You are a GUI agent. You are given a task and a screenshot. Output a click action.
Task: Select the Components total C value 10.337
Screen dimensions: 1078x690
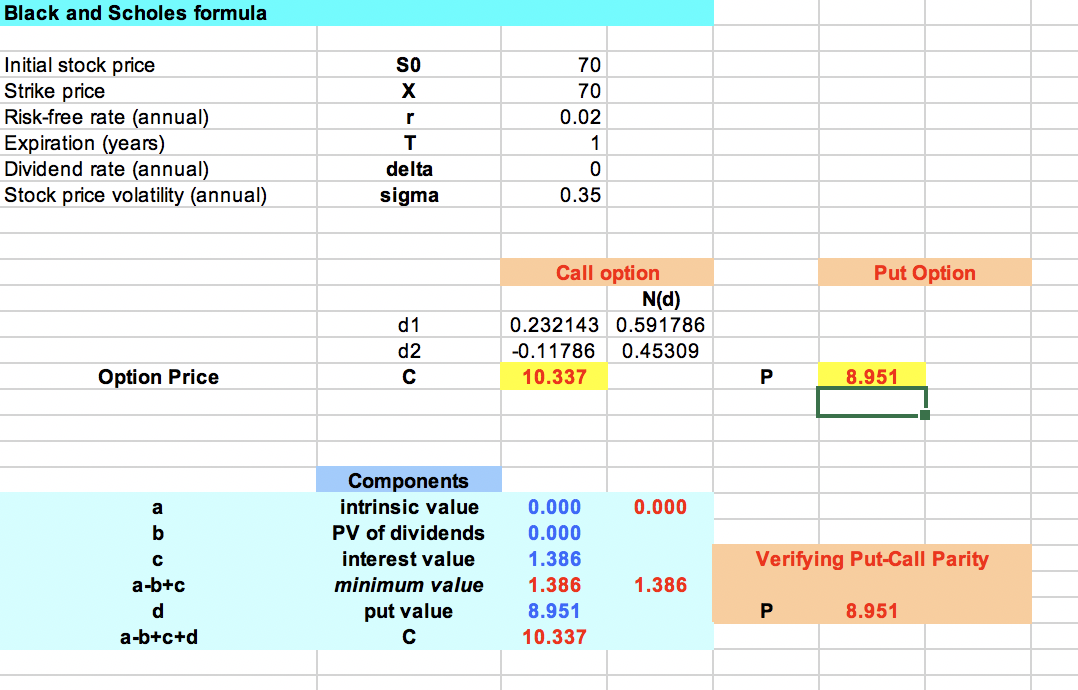[x=554, y=638]
